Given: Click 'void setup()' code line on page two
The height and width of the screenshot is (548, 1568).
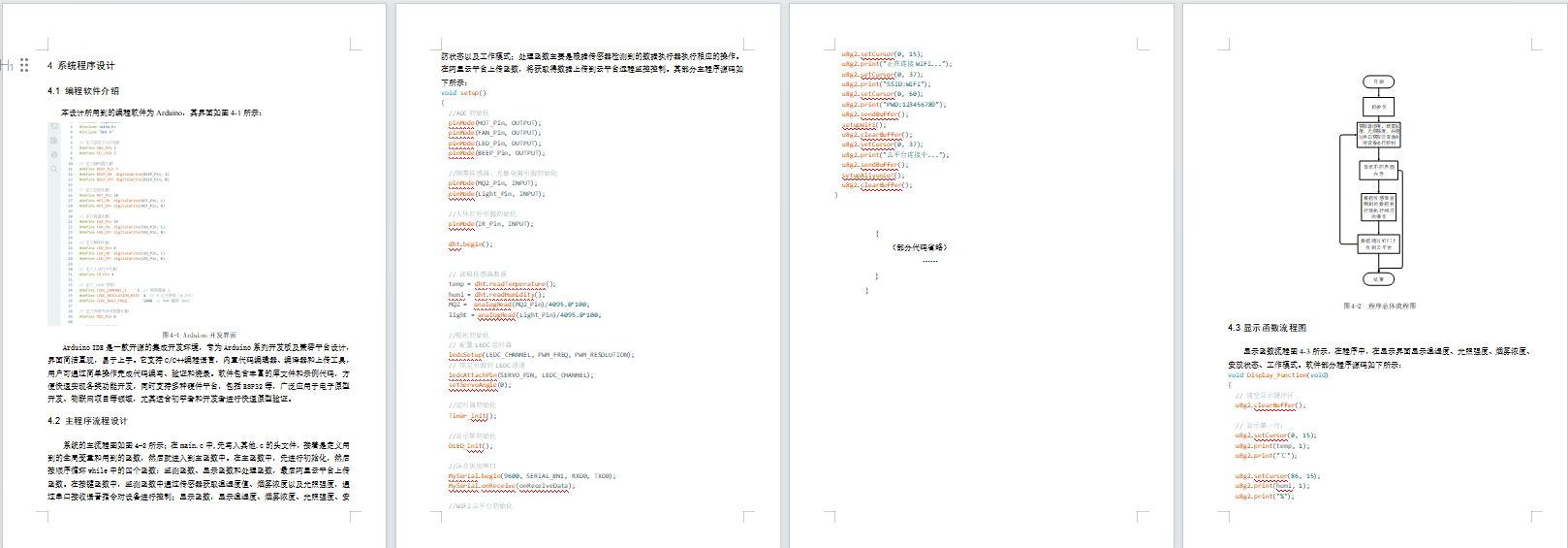Looking at the screenshot, I should (463, 93).
